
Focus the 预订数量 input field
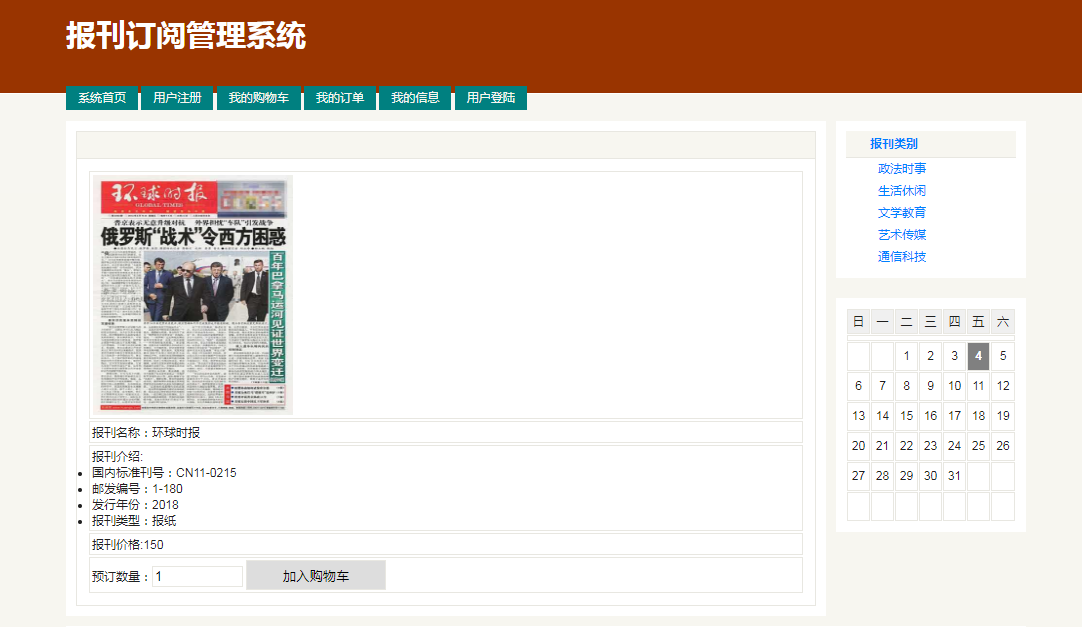[197, 577]
